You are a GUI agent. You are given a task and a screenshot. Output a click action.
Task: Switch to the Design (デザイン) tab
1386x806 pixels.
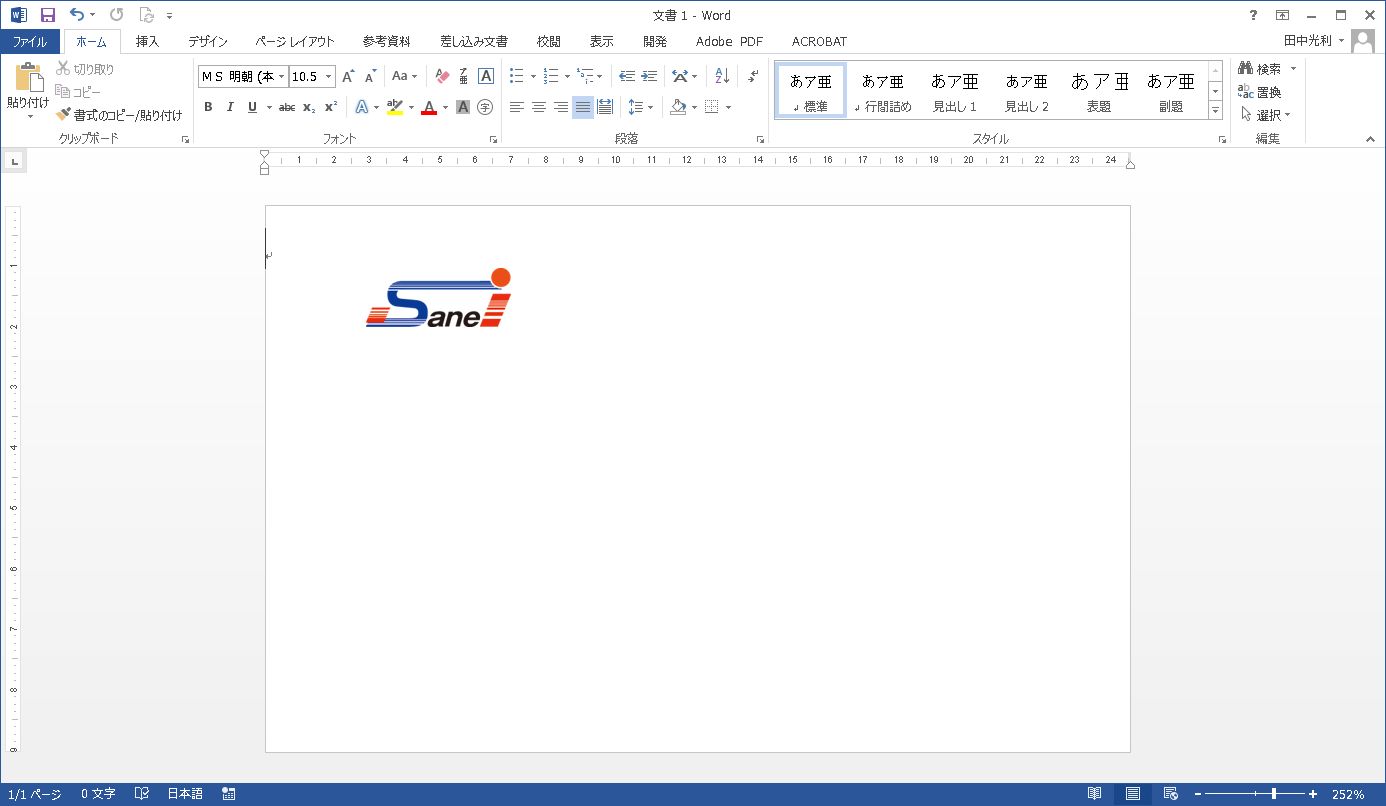pyautogui.click(x=208, y=41)
